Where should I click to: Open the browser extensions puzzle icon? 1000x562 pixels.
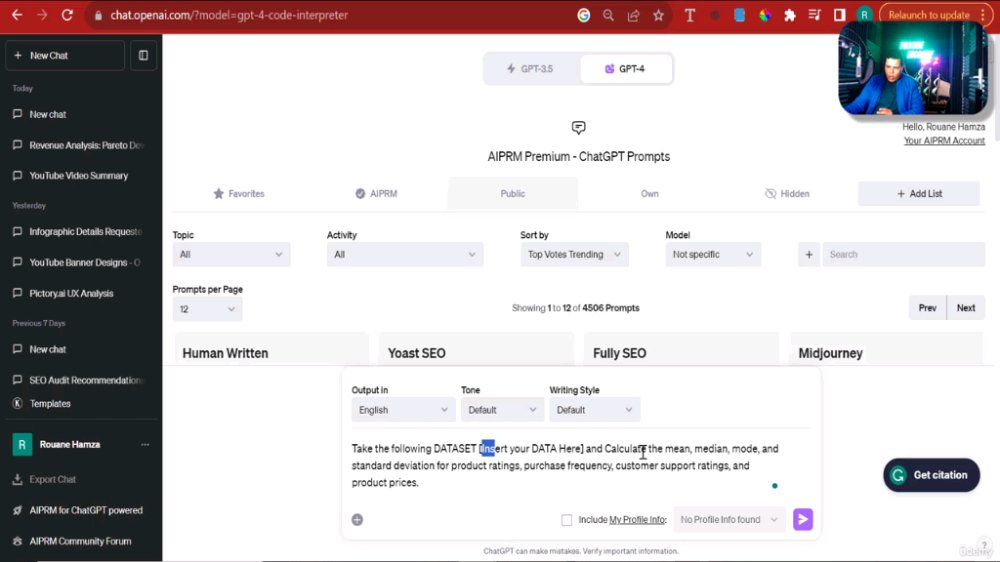tap(790, 15)
